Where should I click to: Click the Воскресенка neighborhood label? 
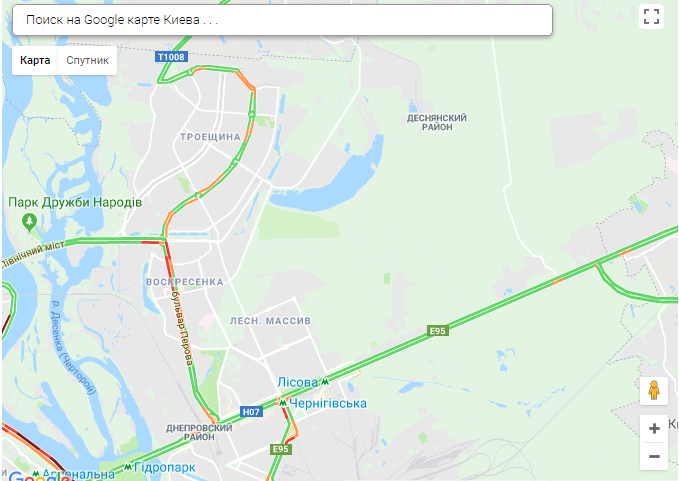click(185, 282)
